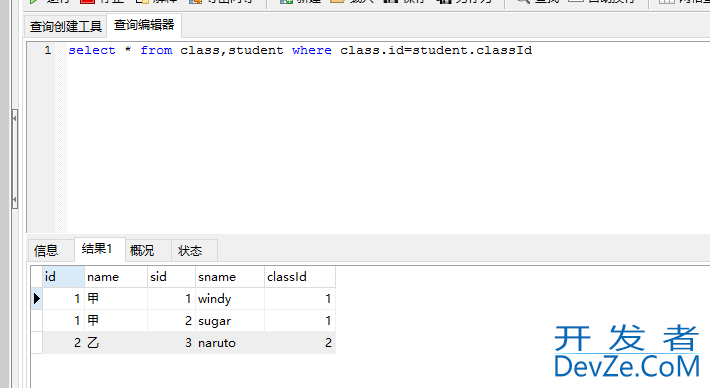Open the 状态 tab
Viewport: 710px width, 388px height.
[190, 250]
